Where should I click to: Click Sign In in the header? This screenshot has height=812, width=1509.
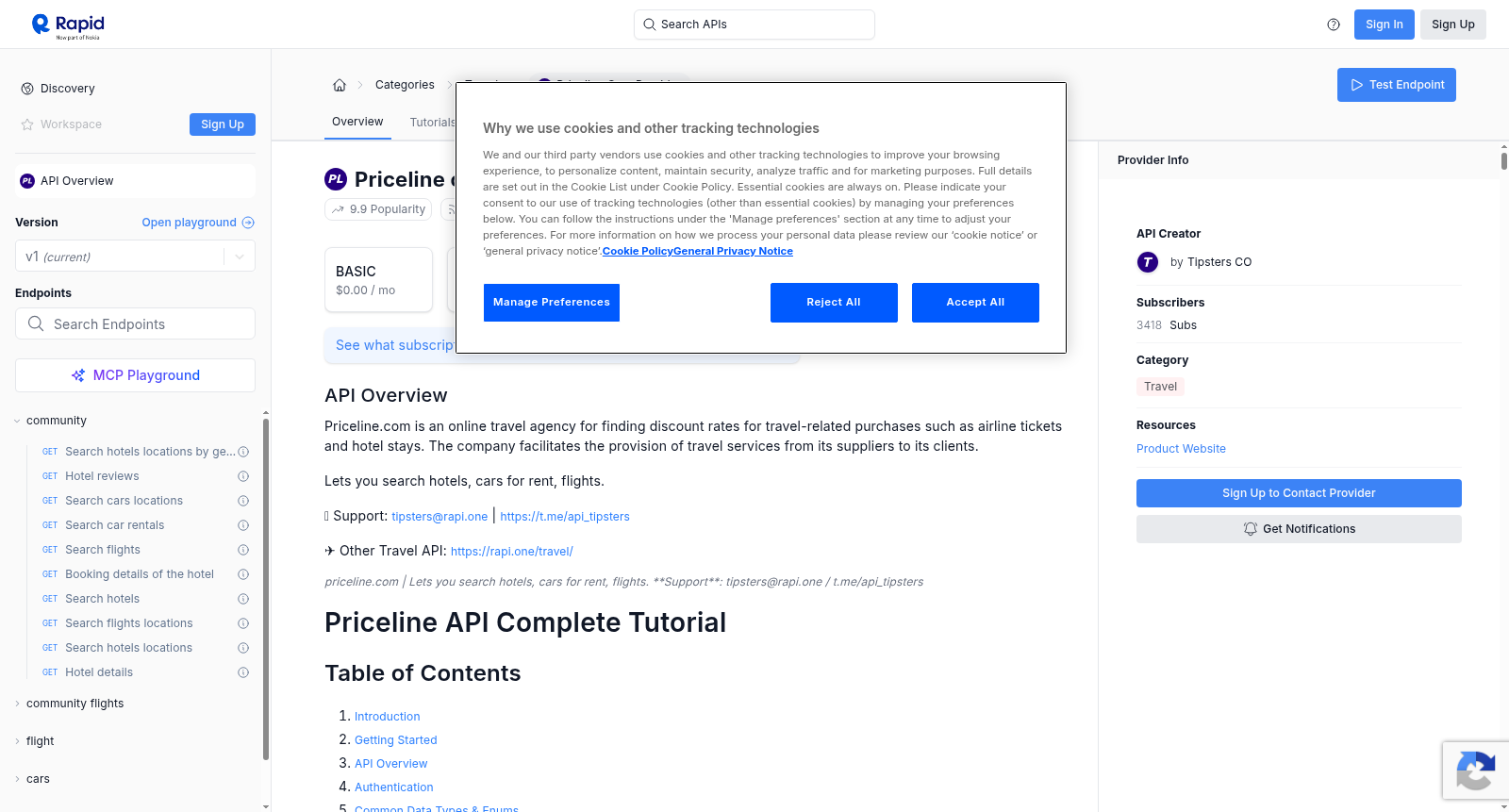coord(1385,25)
